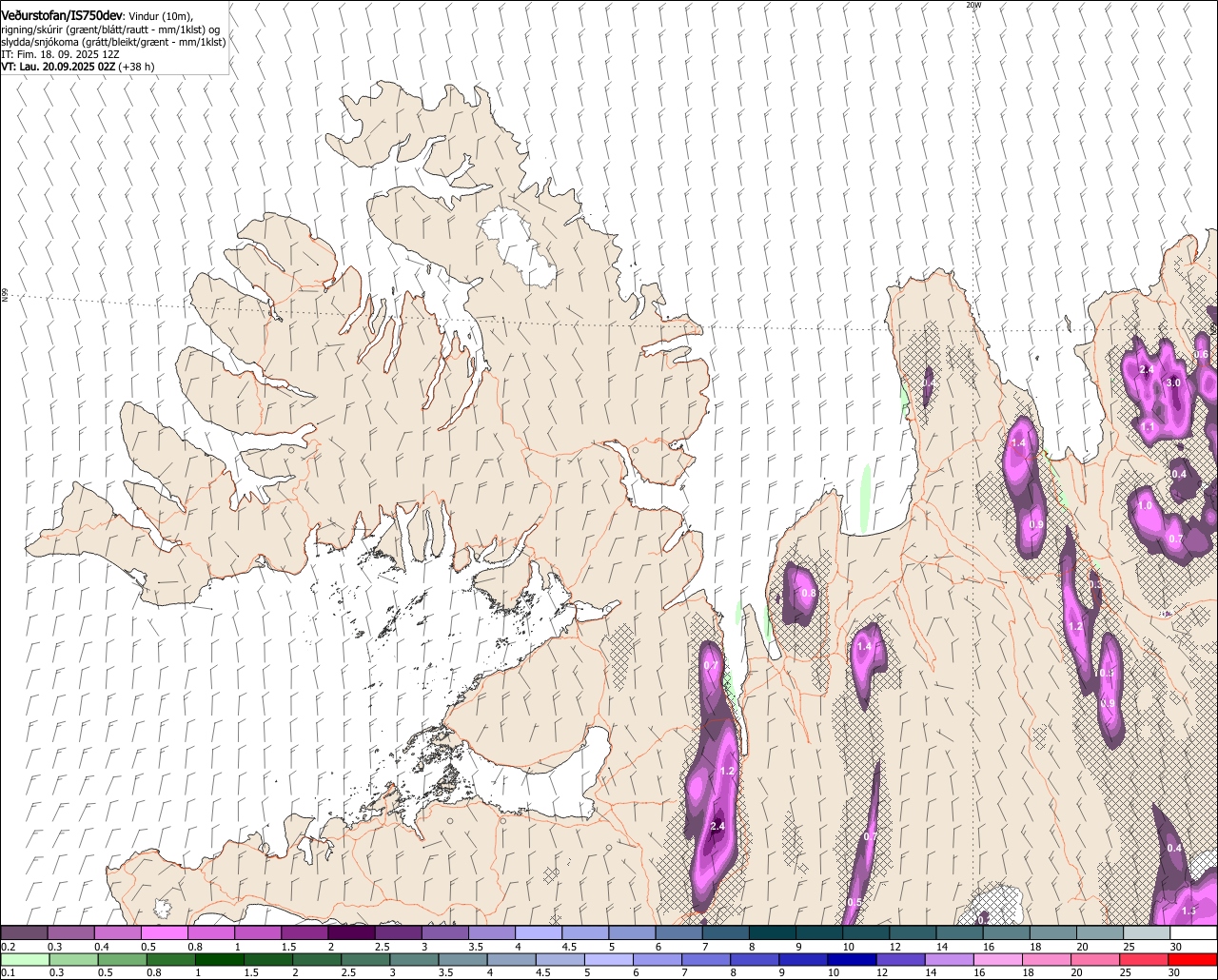
Task: Click the "0.2" snow legend label
Action: tap(9, 947)
